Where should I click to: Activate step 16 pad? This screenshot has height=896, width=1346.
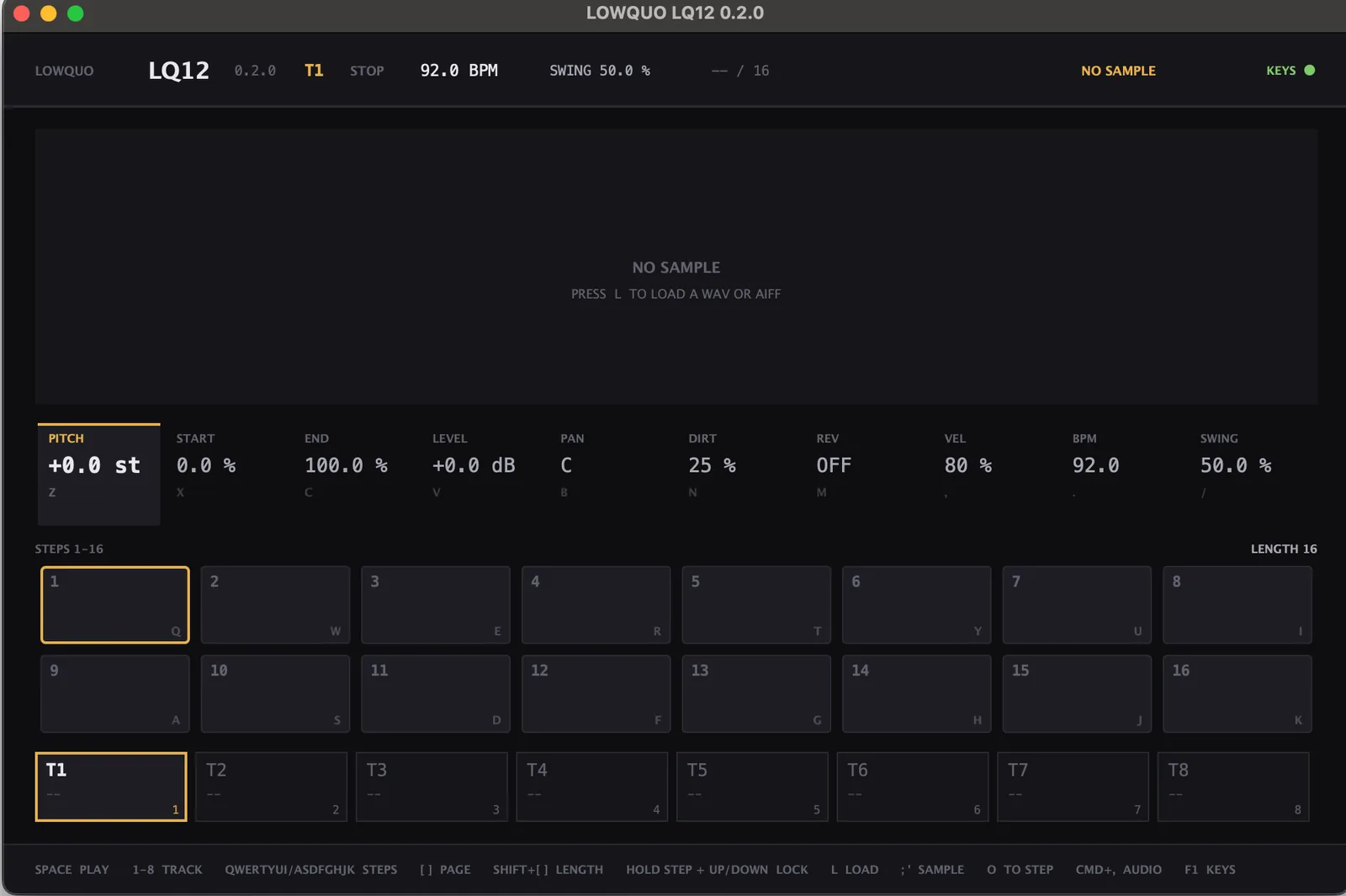coord(1237,694)
